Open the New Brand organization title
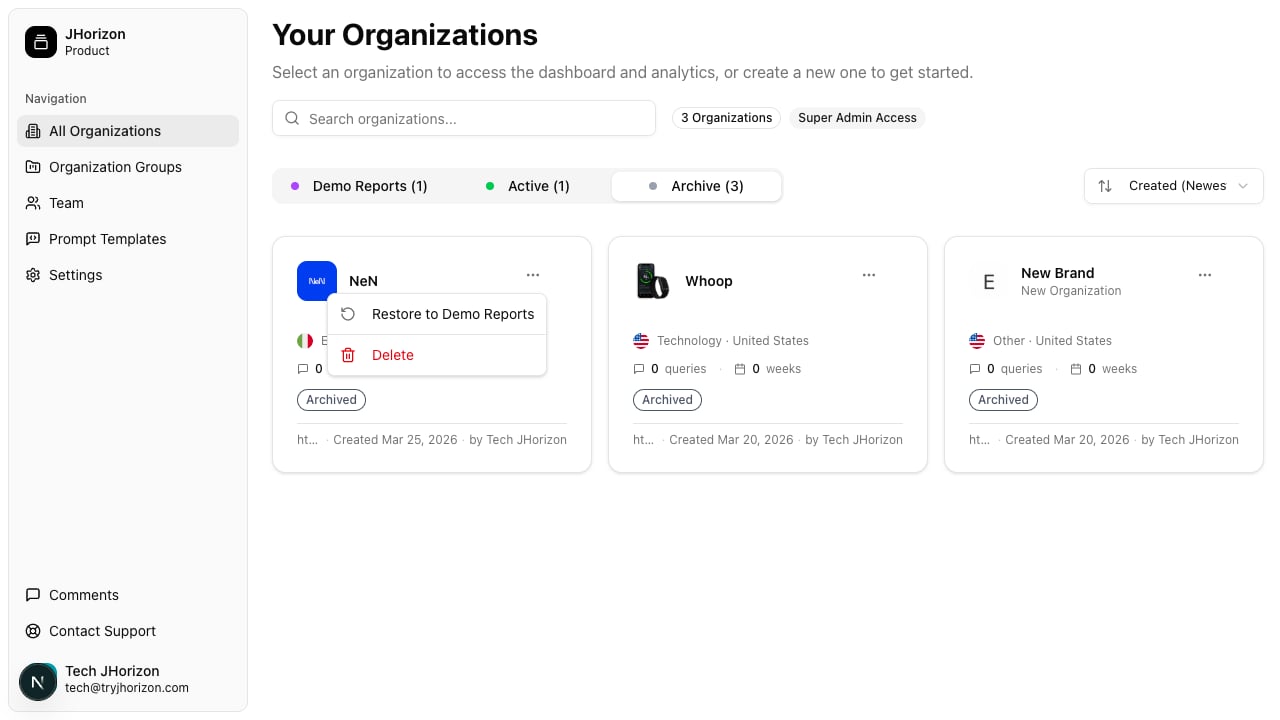Image resolution: width=1280 pixels, height=720 pixels. pos(1057,273)
